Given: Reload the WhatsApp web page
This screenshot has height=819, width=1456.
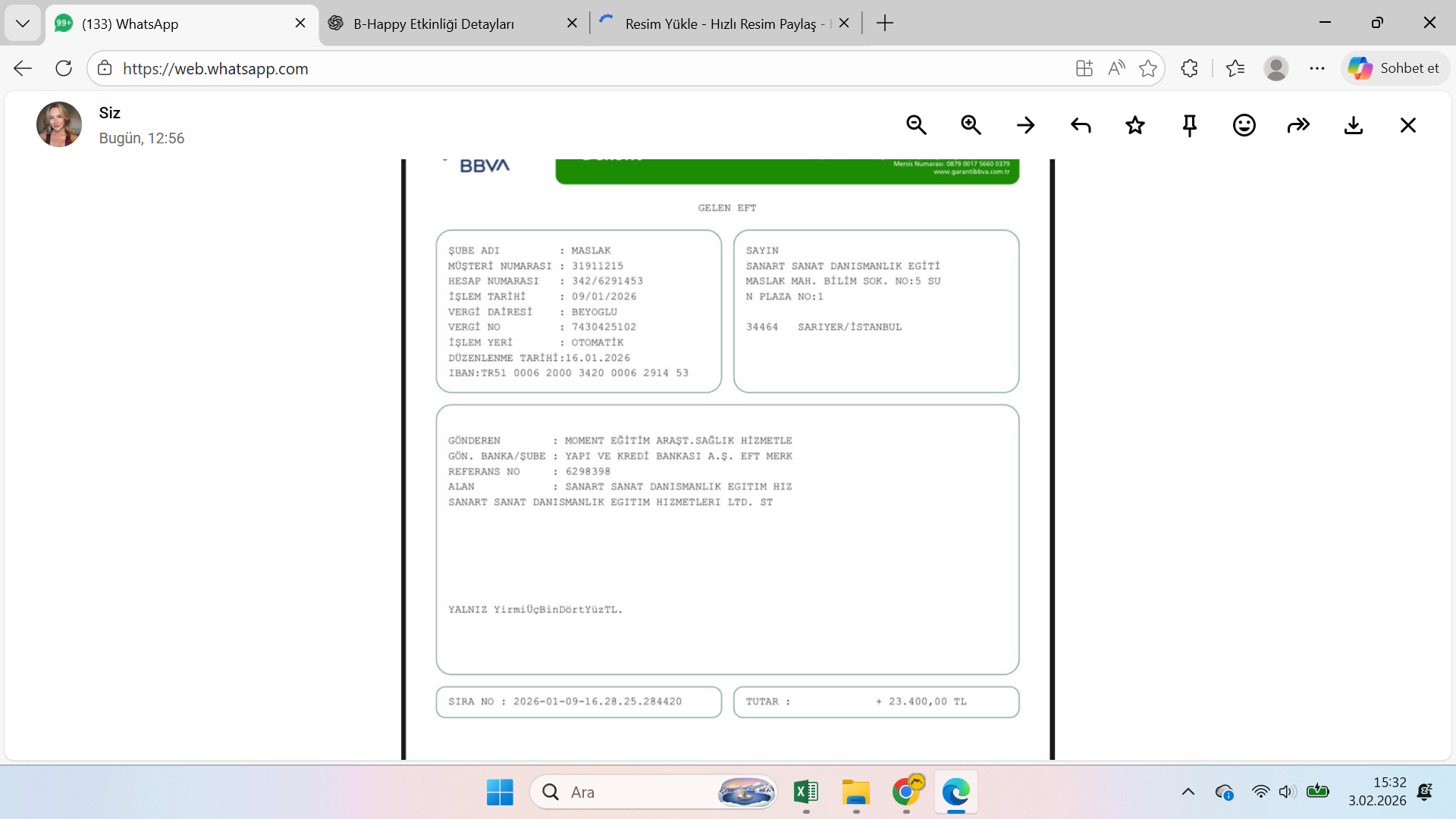Looking at the screenshot, I should [64, 68].
